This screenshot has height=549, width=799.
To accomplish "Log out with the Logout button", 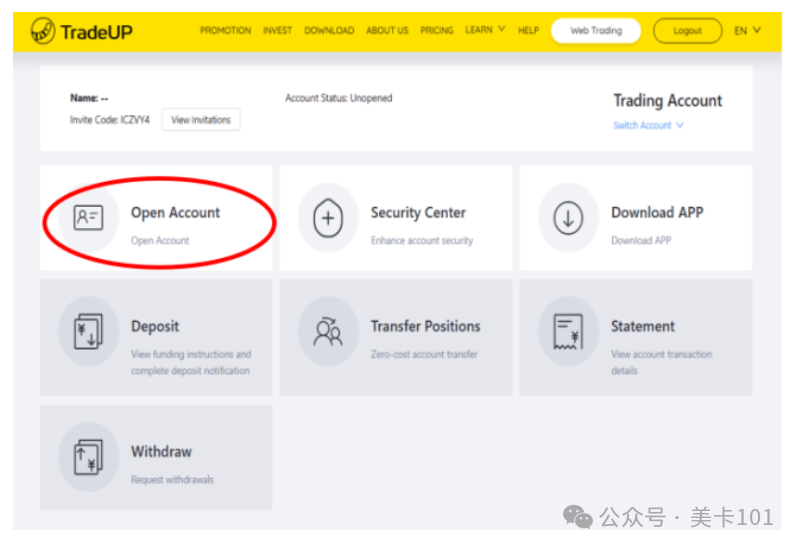I will coord(687,31).
